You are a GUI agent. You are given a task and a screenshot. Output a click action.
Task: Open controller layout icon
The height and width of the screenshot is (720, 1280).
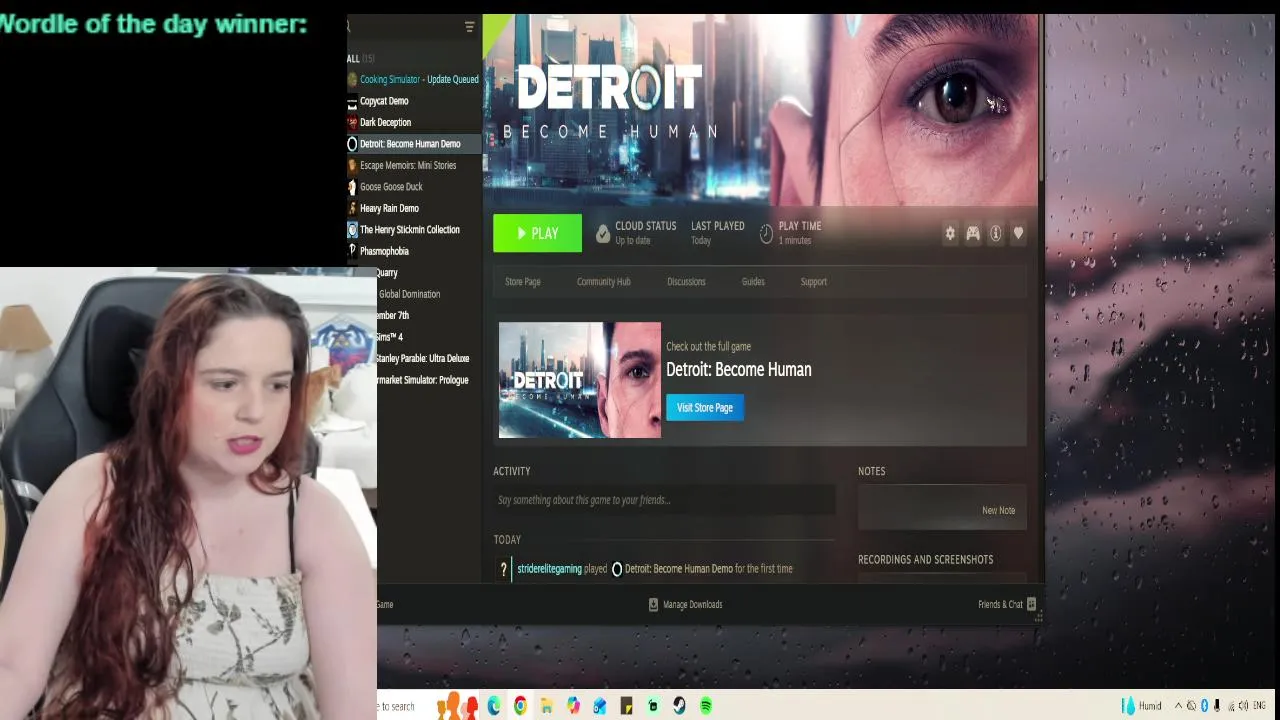tap(973, 233)
